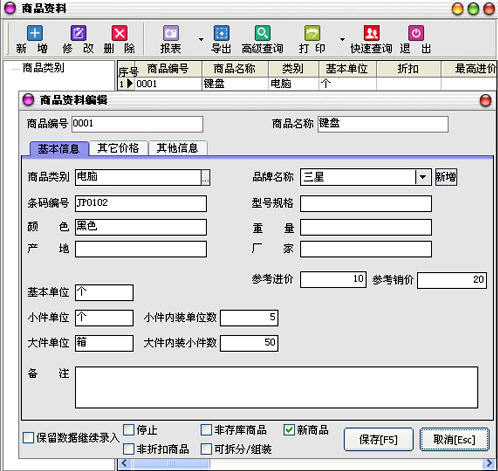Click the 商品类别 tree root node
498x471 pixels.
click(x=43, y=68)
